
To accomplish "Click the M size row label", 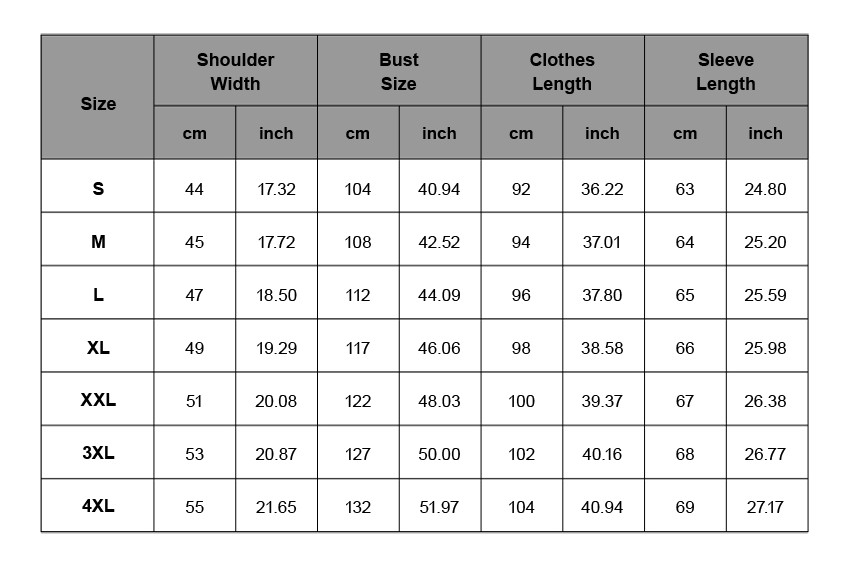I will [98, 240].
